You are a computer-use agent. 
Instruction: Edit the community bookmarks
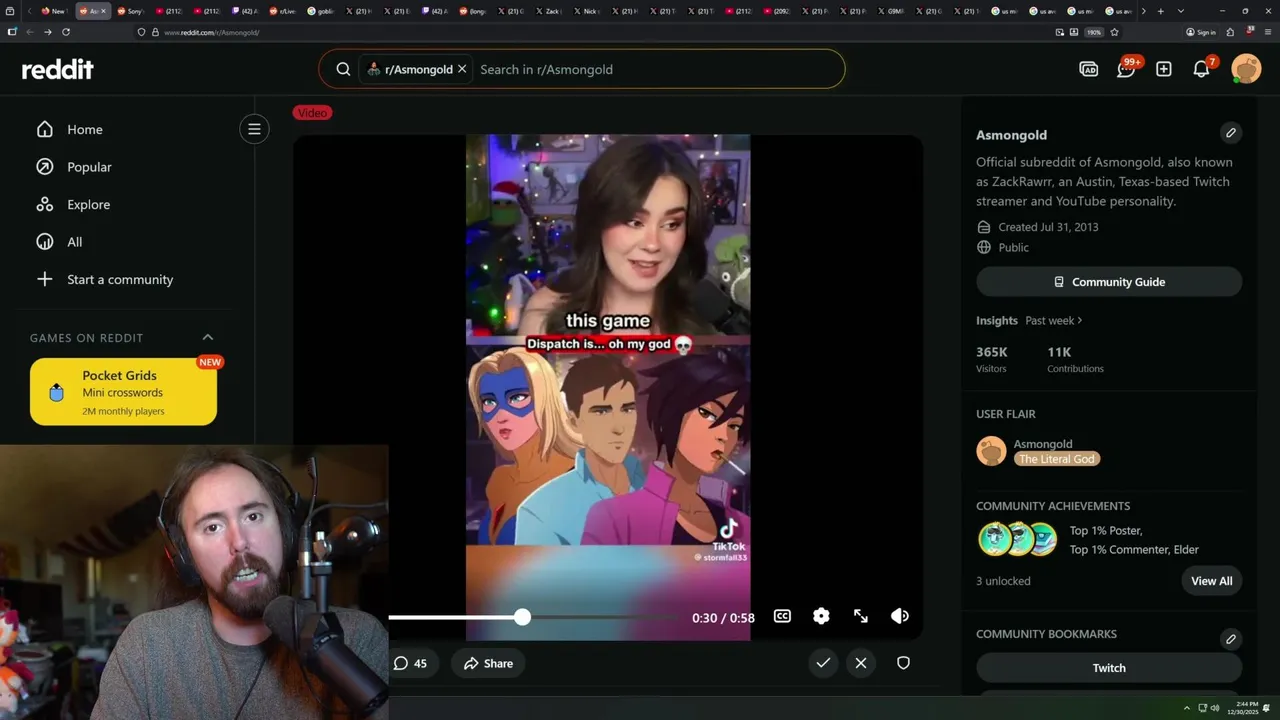[x=1231, y=639]
